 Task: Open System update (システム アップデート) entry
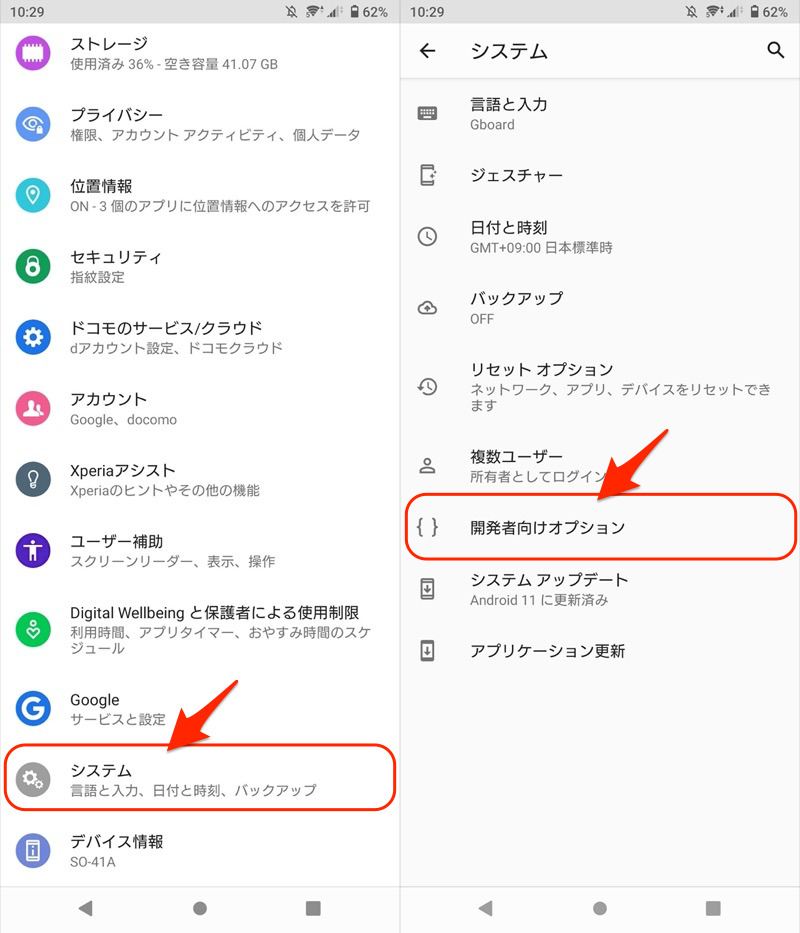[600, 589]
